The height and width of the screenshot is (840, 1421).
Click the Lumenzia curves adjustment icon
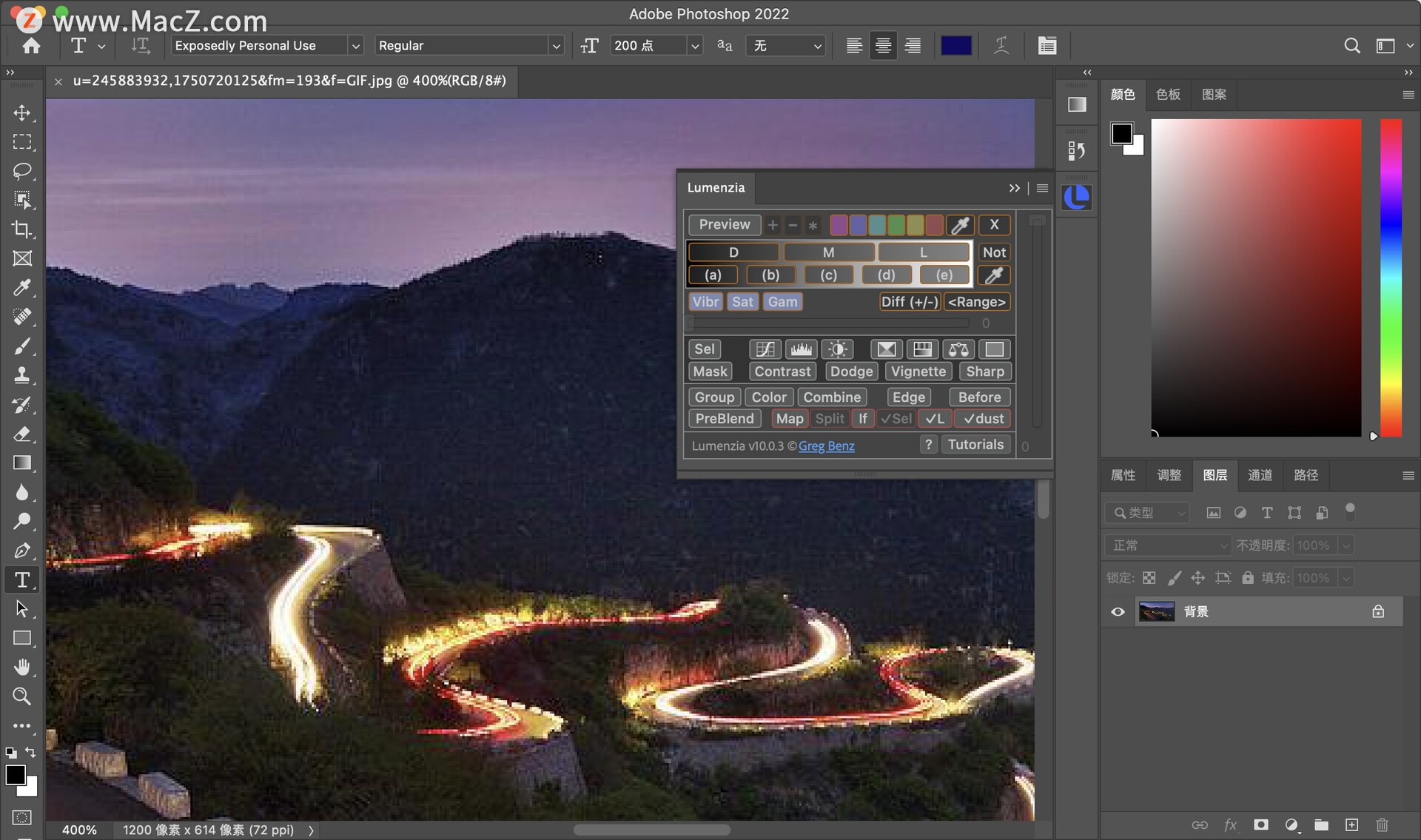765,349
